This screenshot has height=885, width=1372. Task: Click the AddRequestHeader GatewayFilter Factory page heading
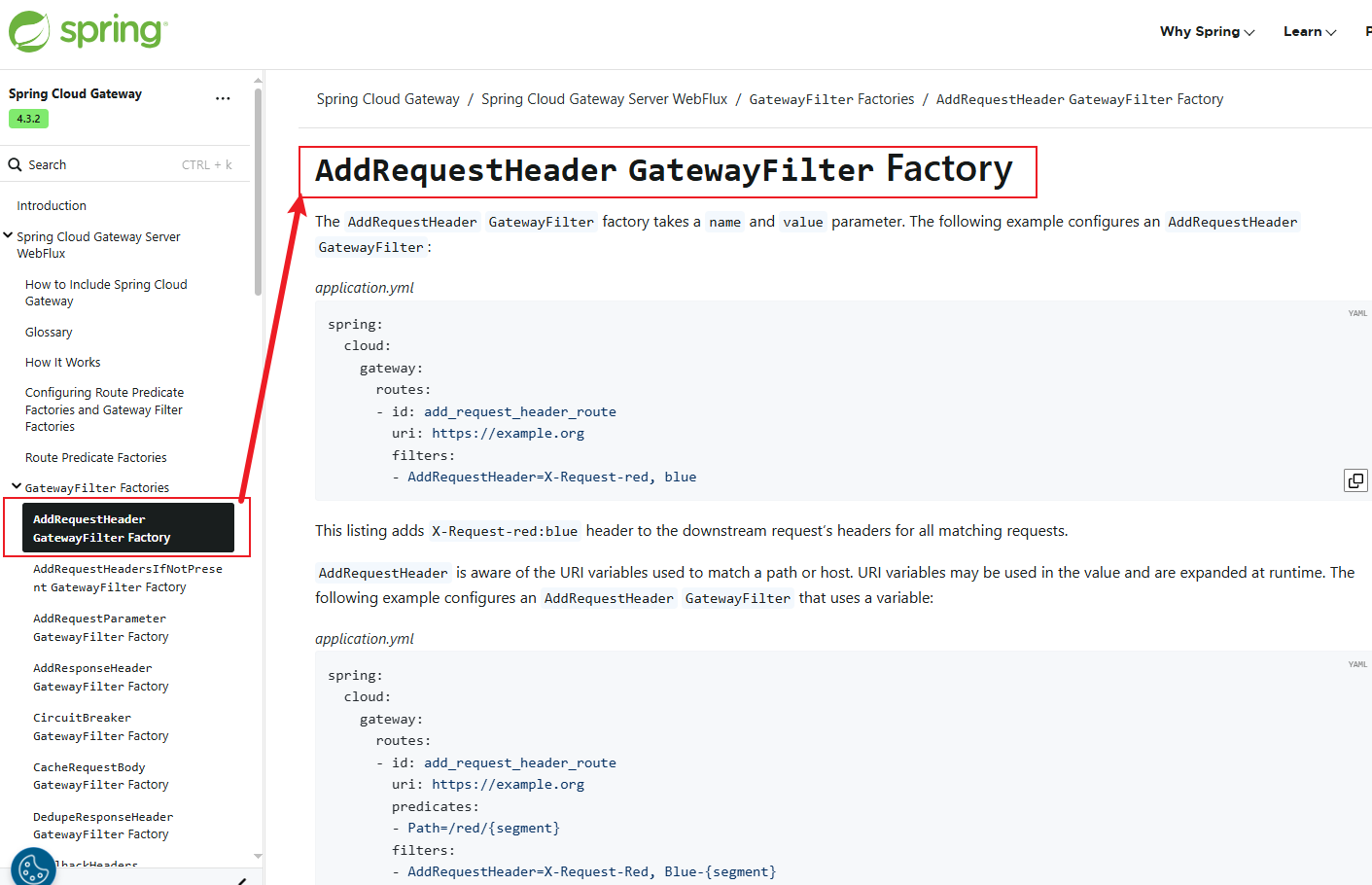point(664,170)
